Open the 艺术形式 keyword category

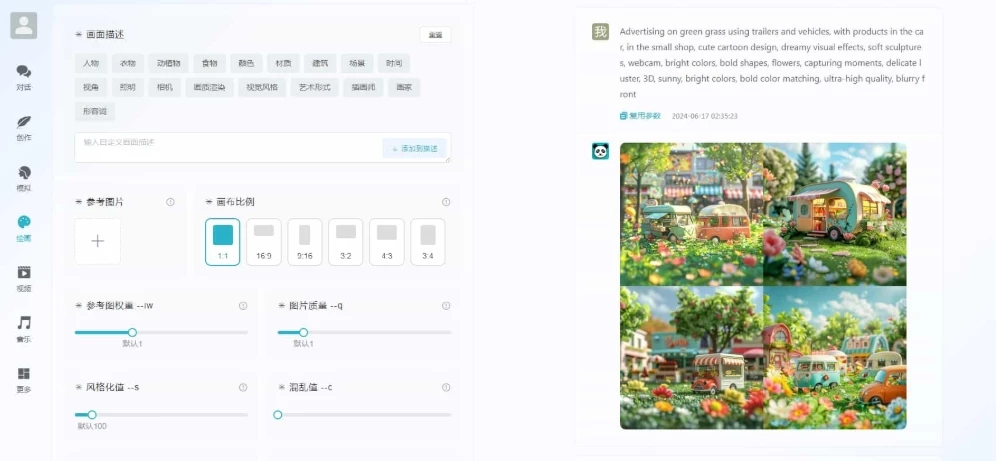[x=315, y=87]
